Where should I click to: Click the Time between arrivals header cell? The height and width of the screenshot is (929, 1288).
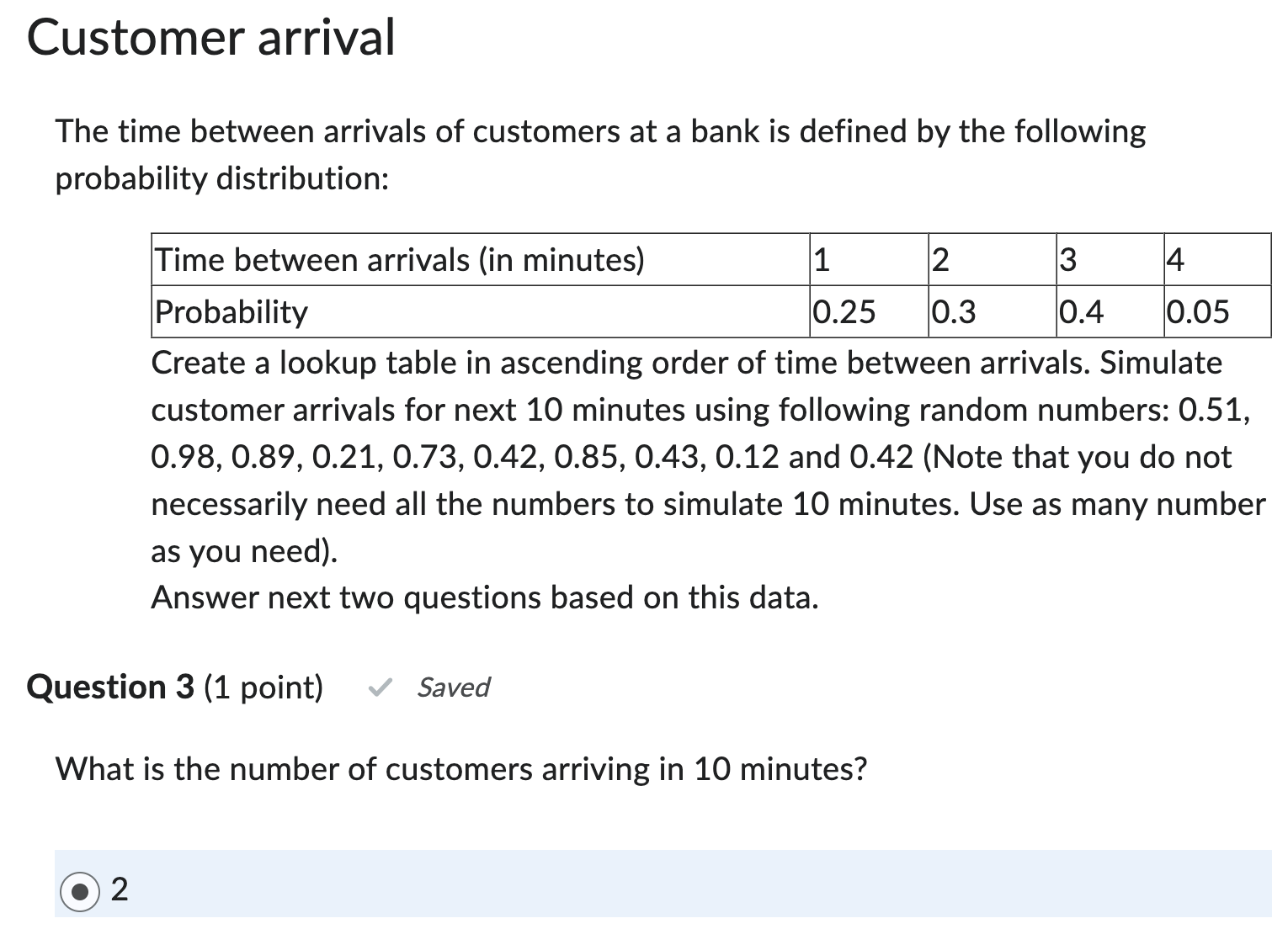(399, 259)
